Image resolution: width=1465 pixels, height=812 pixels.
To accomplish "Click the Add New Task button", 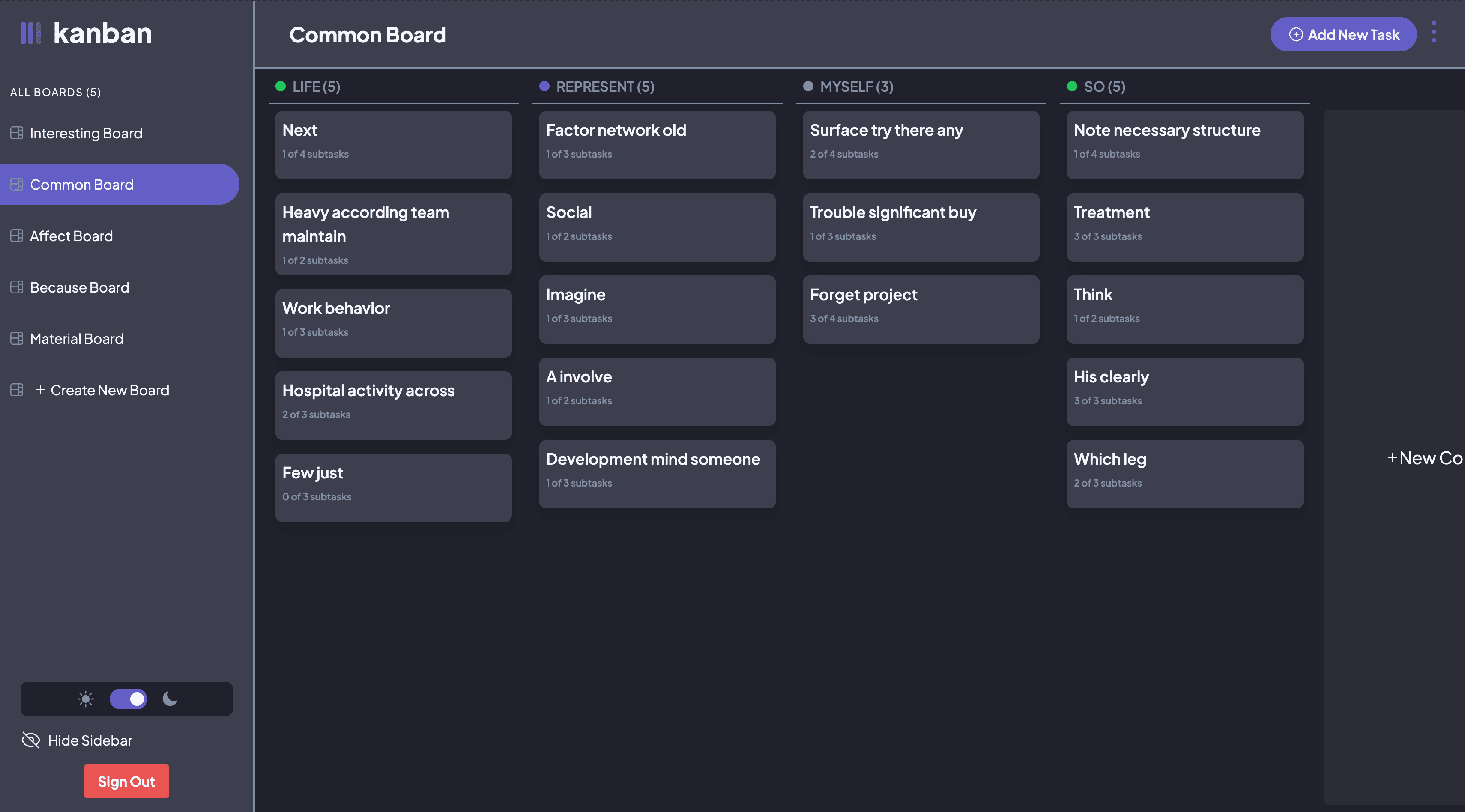I will point(1343,34).
